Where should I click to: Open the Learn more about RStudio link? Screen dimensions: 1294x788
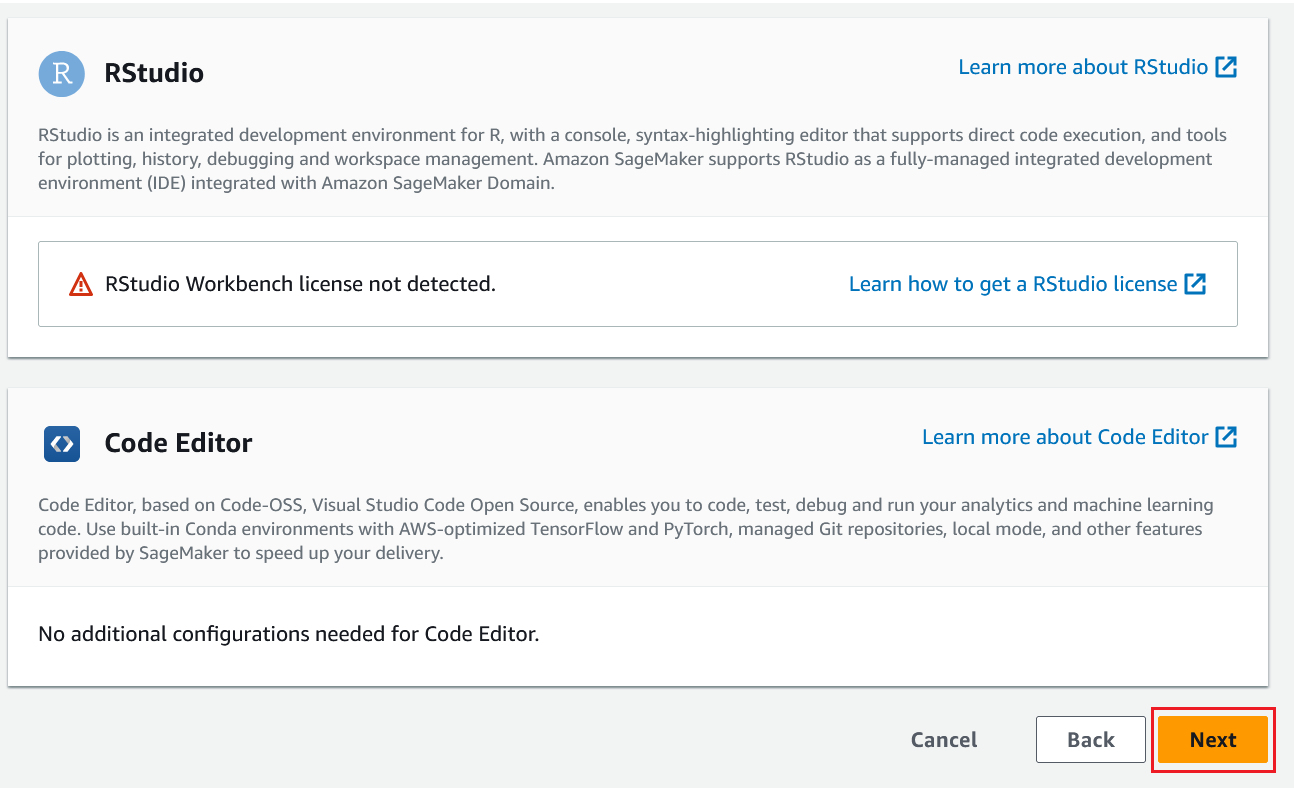tap(1083, 67)
